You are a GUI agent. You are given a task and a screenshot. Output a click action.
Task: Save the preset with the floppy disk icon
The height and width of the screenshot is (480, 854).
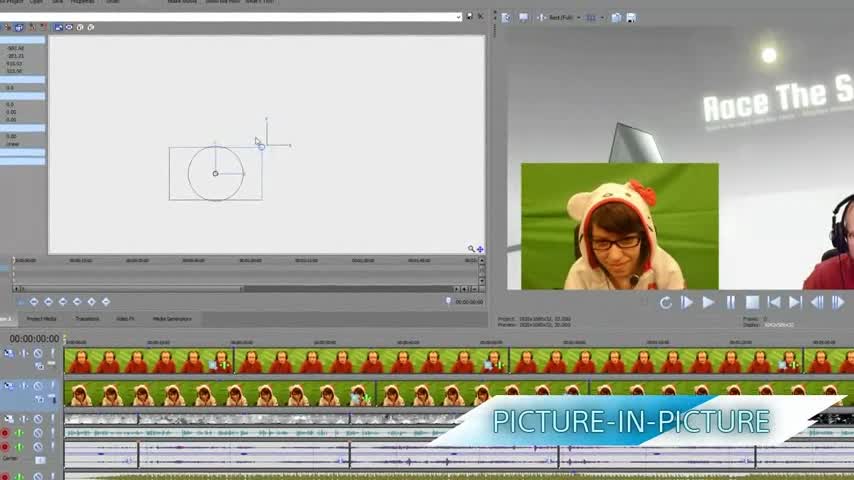[x=469, y=17]
